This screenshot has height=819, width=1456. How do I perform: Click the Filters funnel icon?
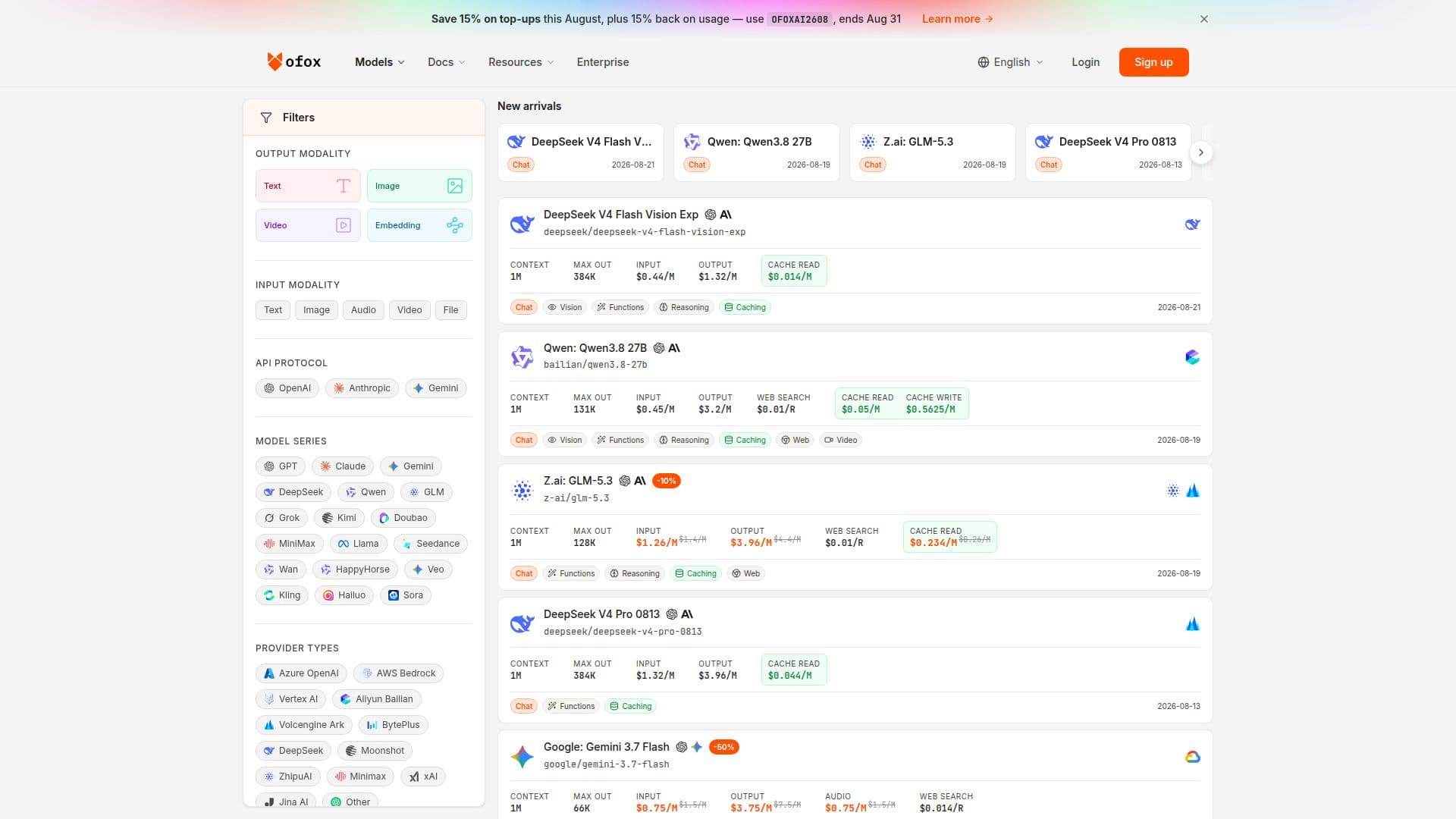click(x=266, y=118)
